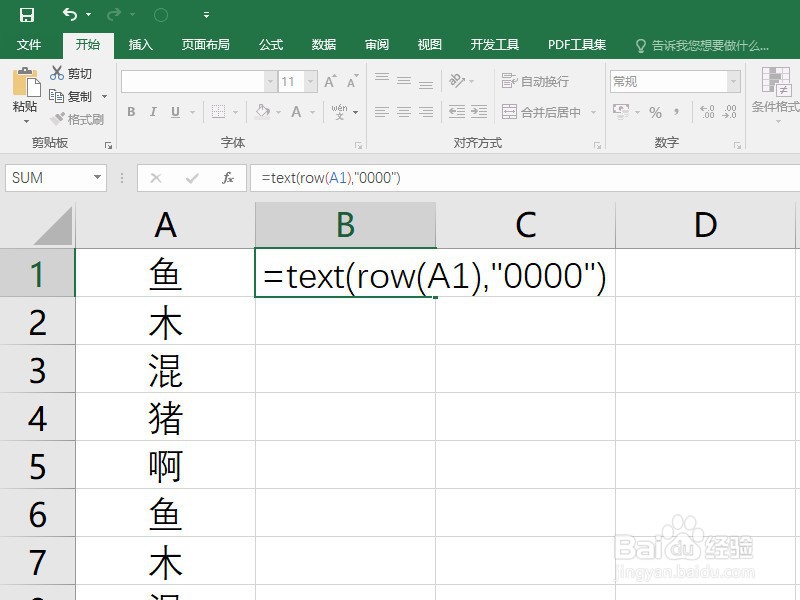Click the decrease indent icon
Image resolution: width=800 pixels, height=600 pixels.
[457, 112]
